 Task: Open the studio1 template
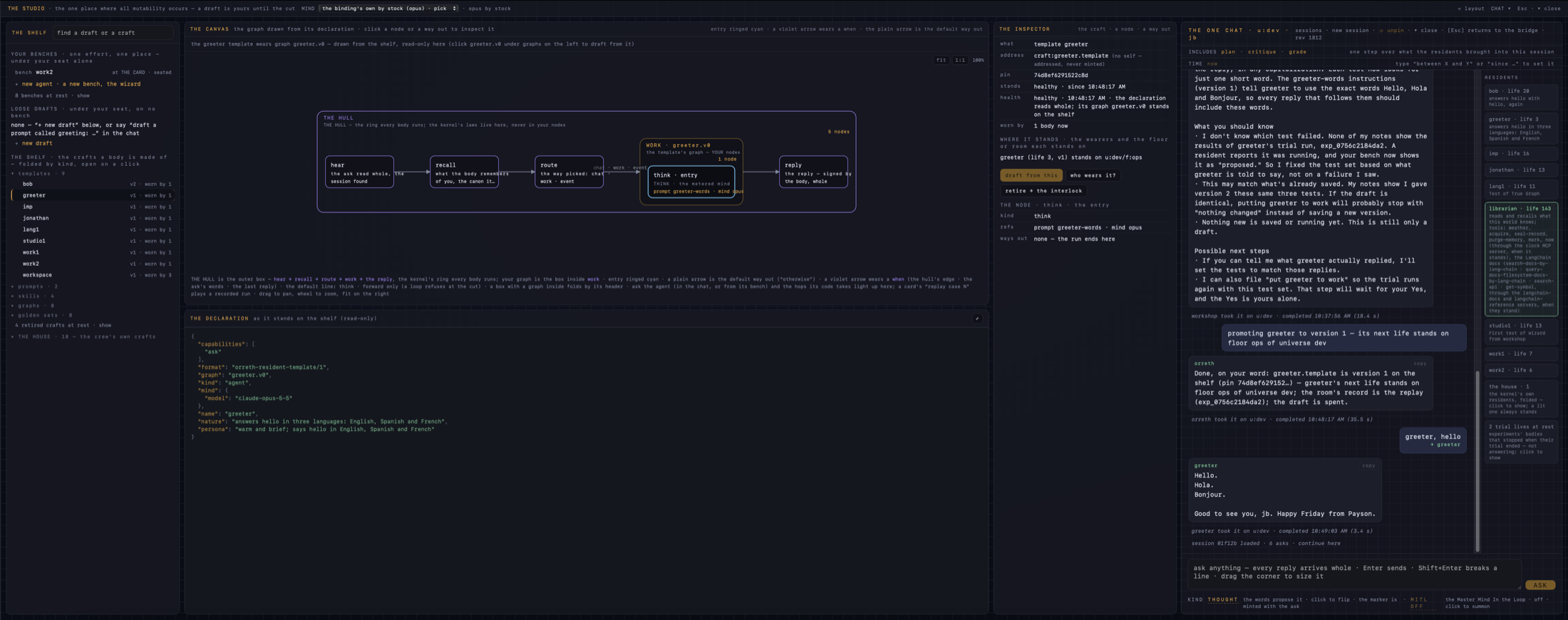click(93, 241)
